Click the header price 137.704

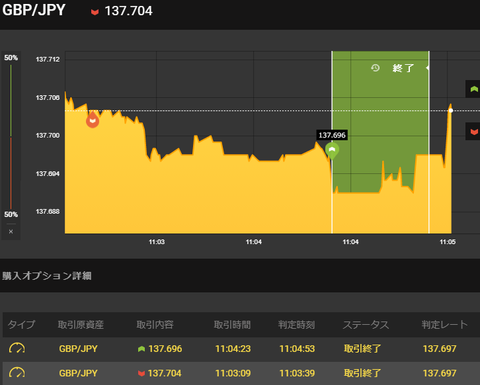128,11
